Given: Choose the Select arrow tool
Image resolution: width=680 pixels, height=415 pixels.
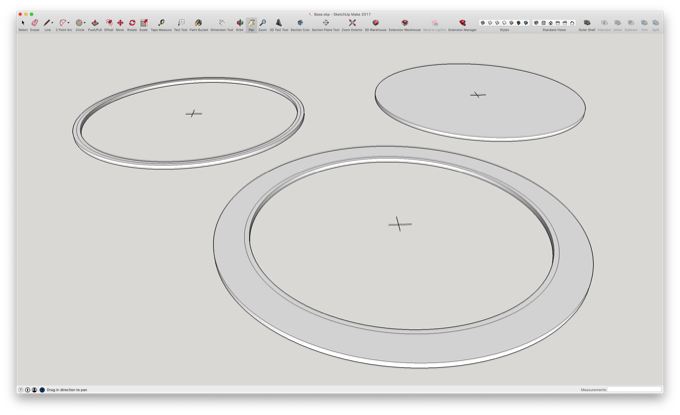Looking at the screenshot, I should coord(23,23).
